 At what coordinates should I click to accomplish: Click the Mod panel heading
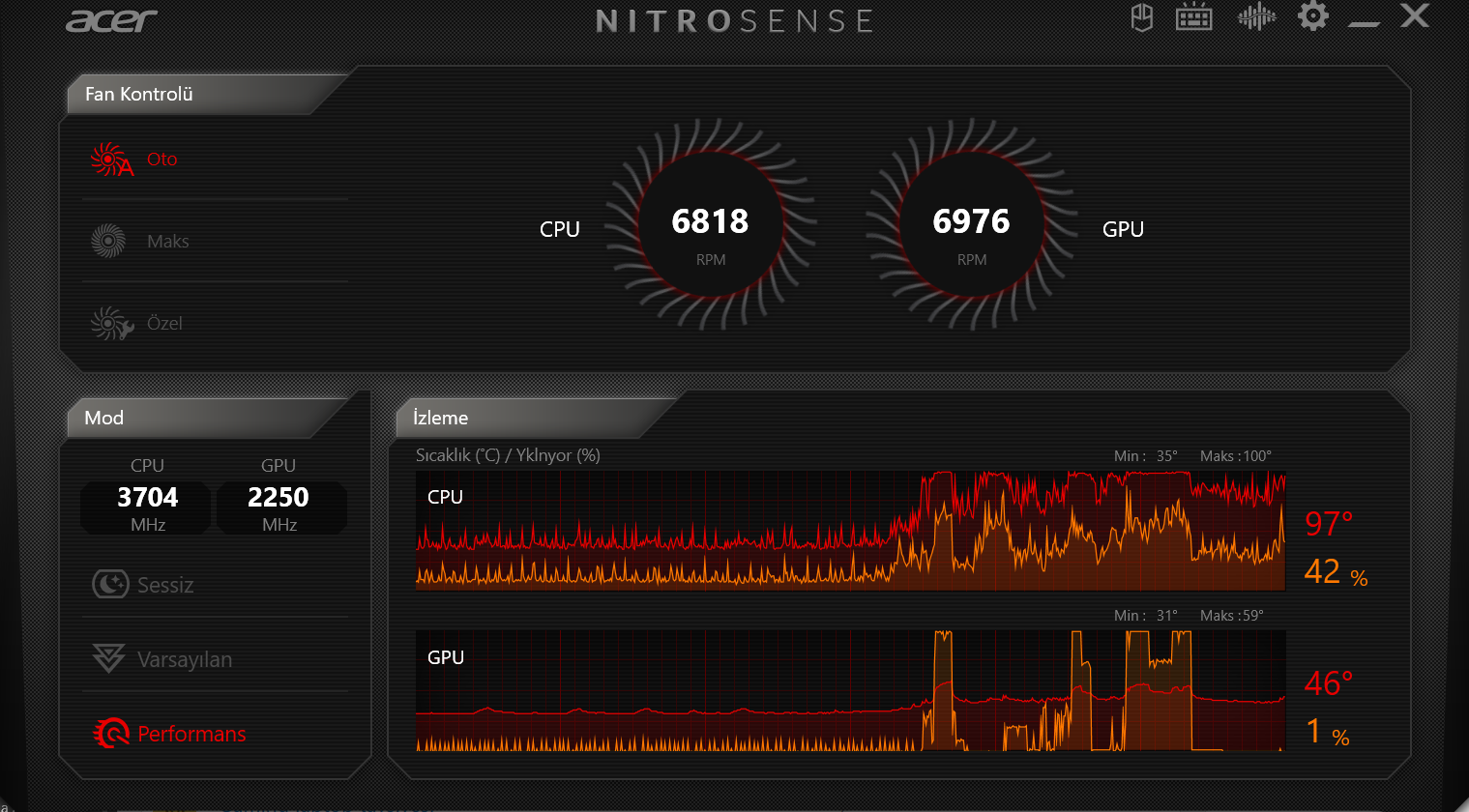103,418
